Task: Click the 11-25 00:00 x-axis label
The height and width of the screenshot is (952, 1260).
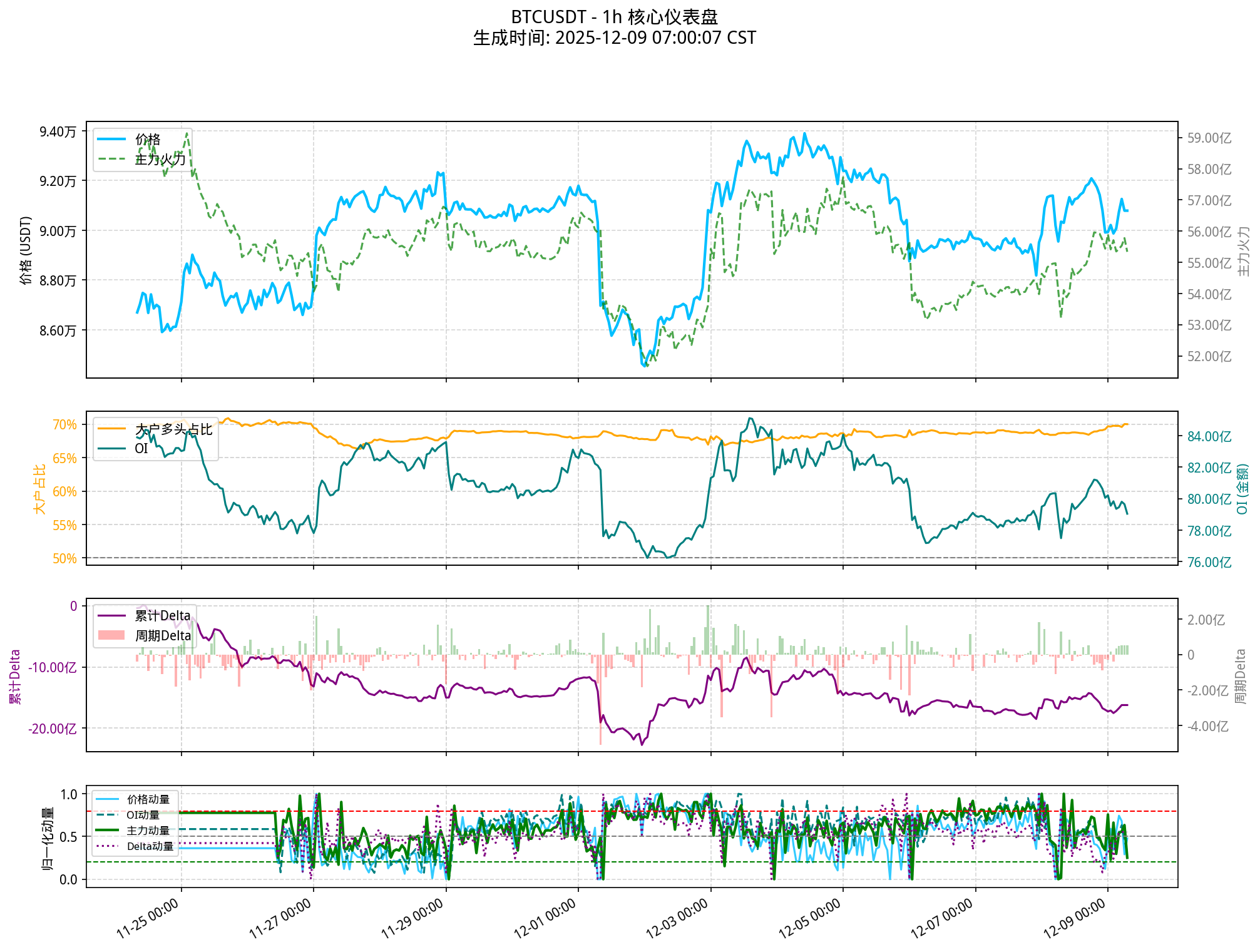Action: (x=148, y=918)
